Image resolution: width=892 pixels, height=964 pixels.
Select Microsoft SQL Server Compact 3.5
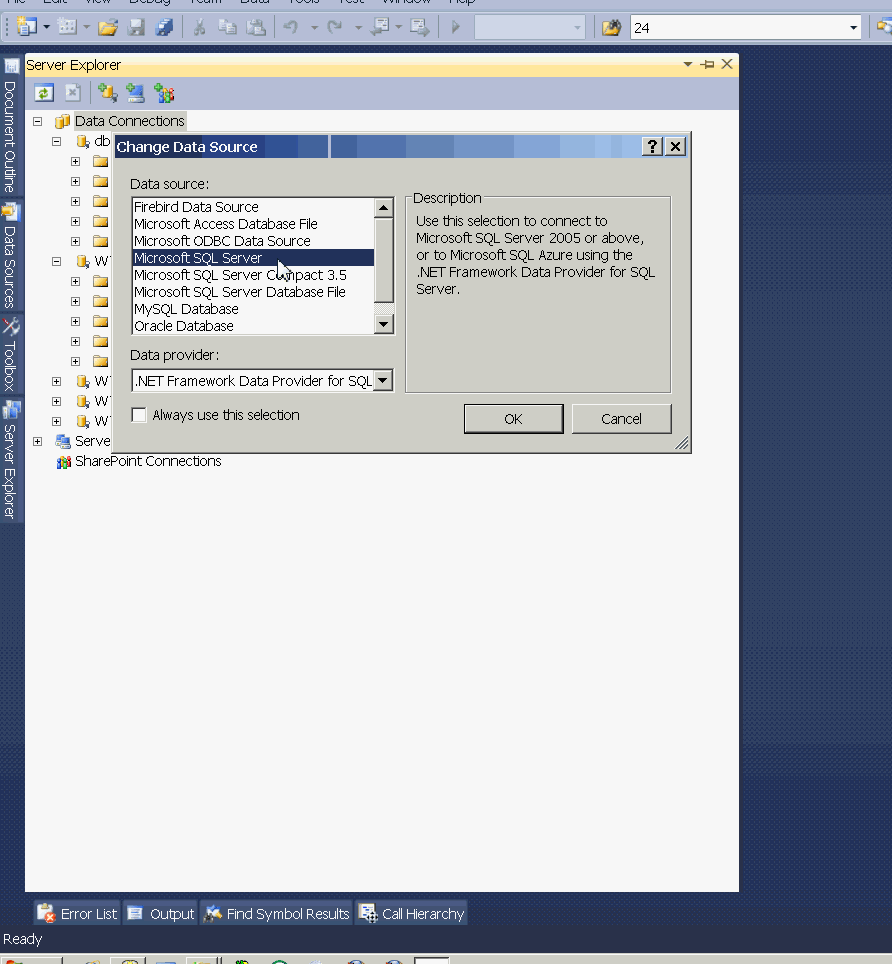coord(253,275)
